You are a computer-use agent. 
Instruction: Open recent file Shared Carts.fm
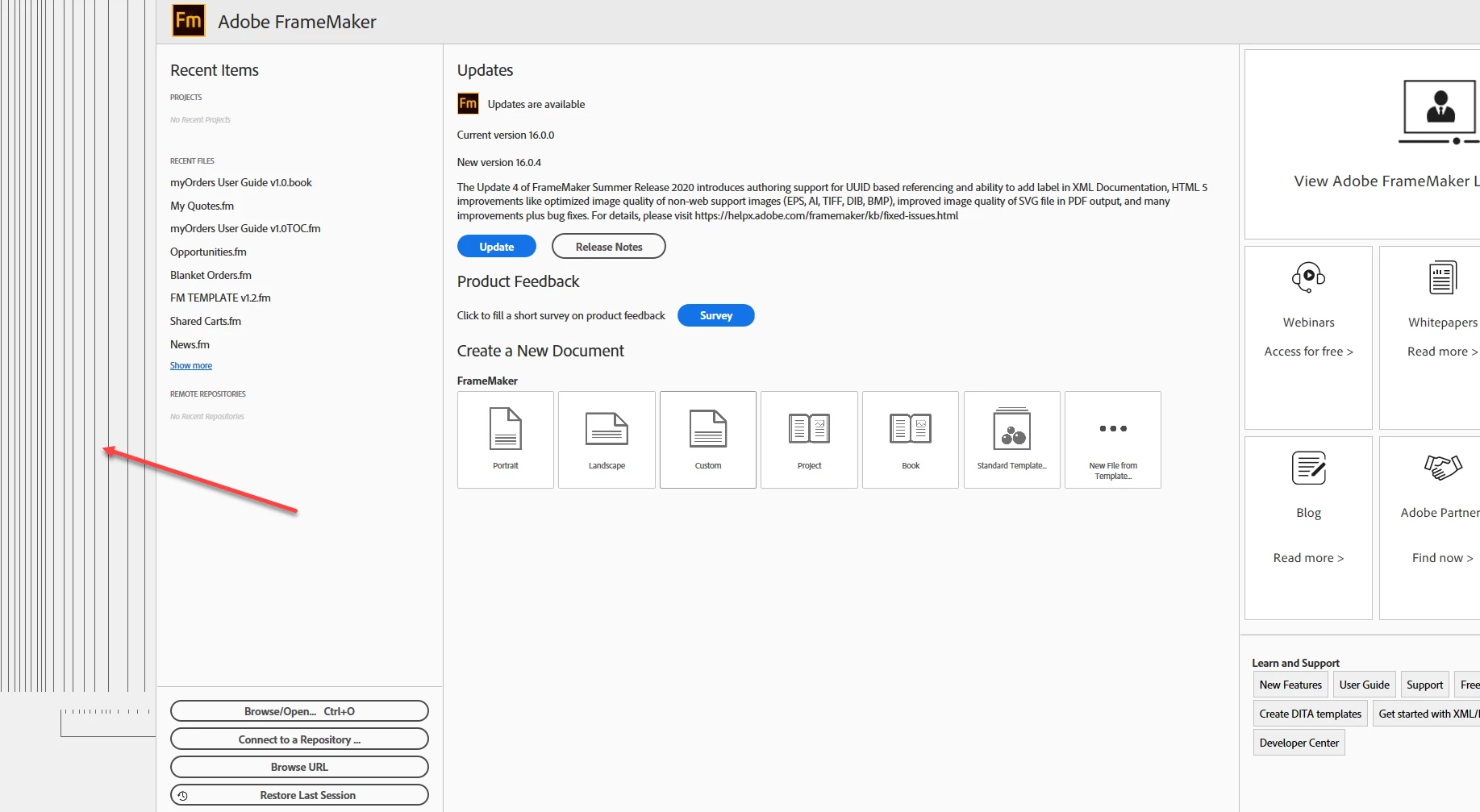(x=206, y=321)
